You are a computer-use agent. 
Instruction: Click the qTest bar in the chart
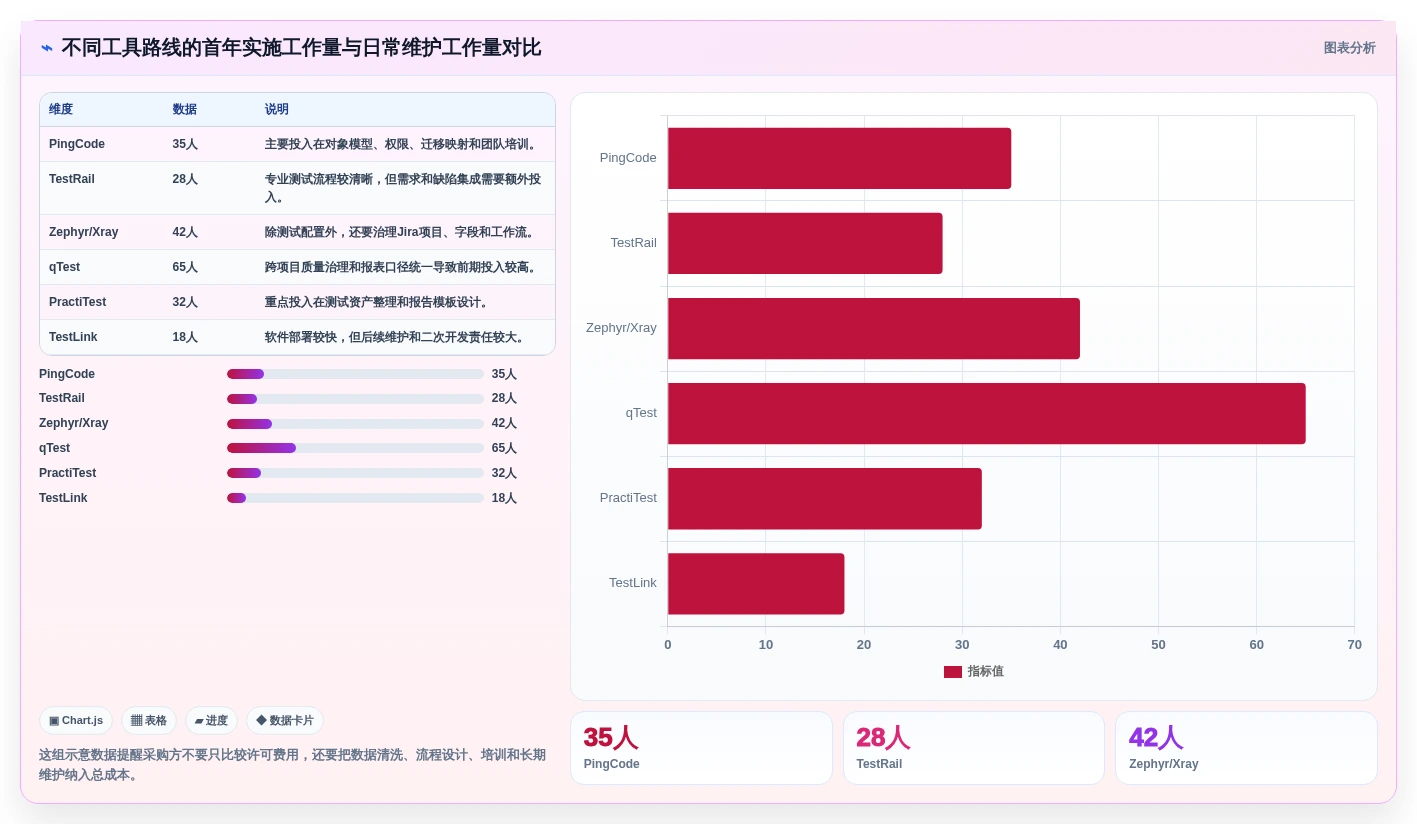click(987, 413)
